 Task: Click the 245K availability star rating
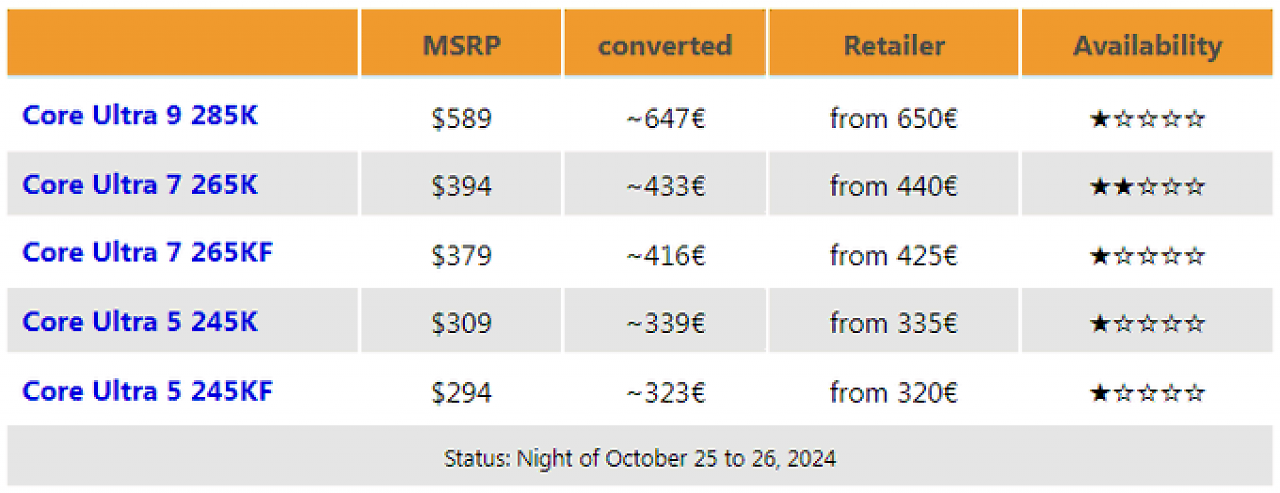coord(1148,325)
